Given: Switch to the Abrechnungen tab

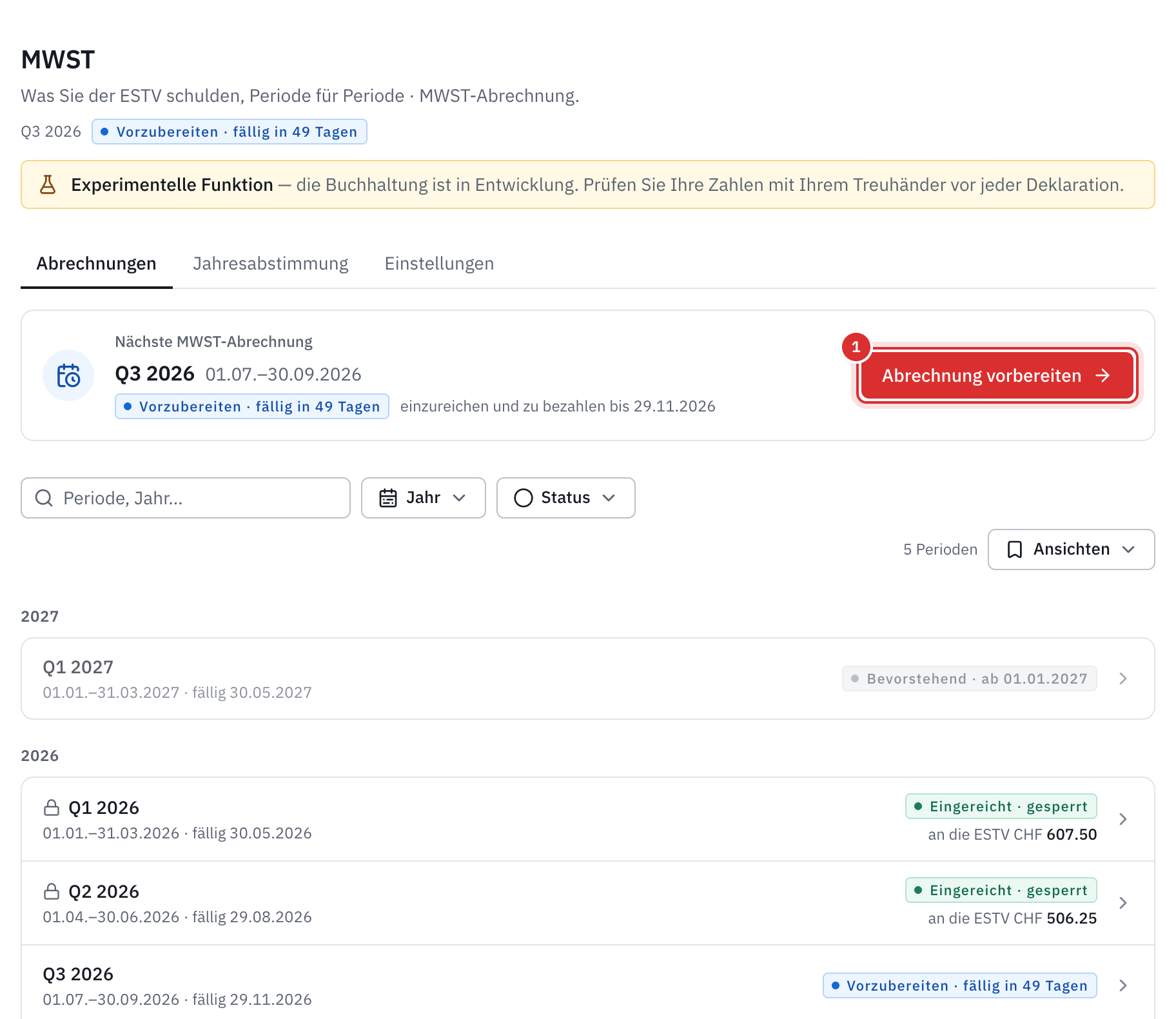Looking at the screenshot, I should coord(96,264).
